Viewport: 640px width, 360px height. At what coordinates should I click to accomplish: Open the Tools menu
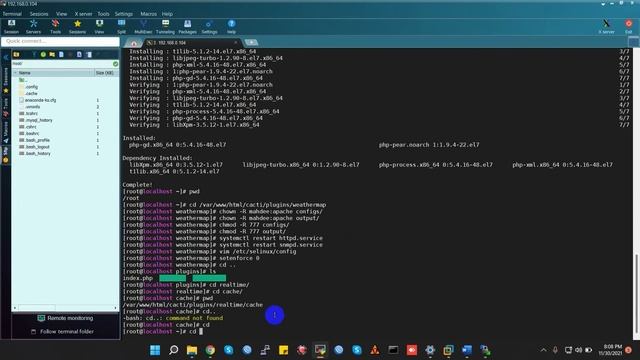(x=103, y=14)
